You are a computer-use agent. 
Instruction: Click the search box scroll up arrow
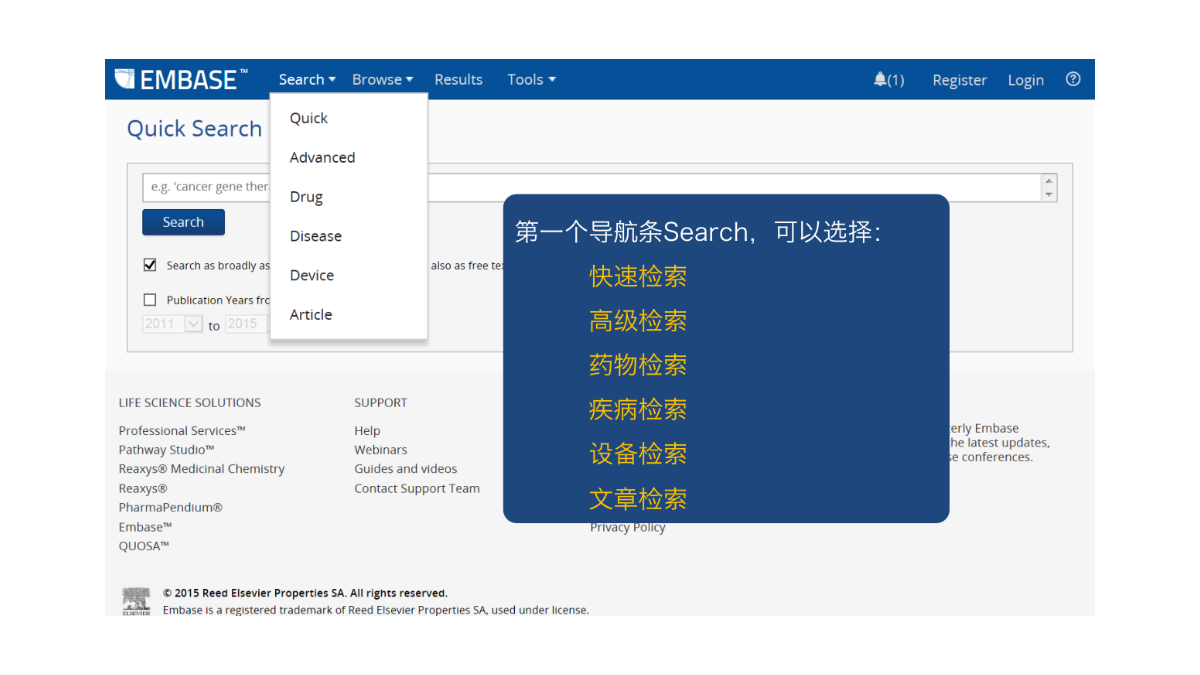1049,181
